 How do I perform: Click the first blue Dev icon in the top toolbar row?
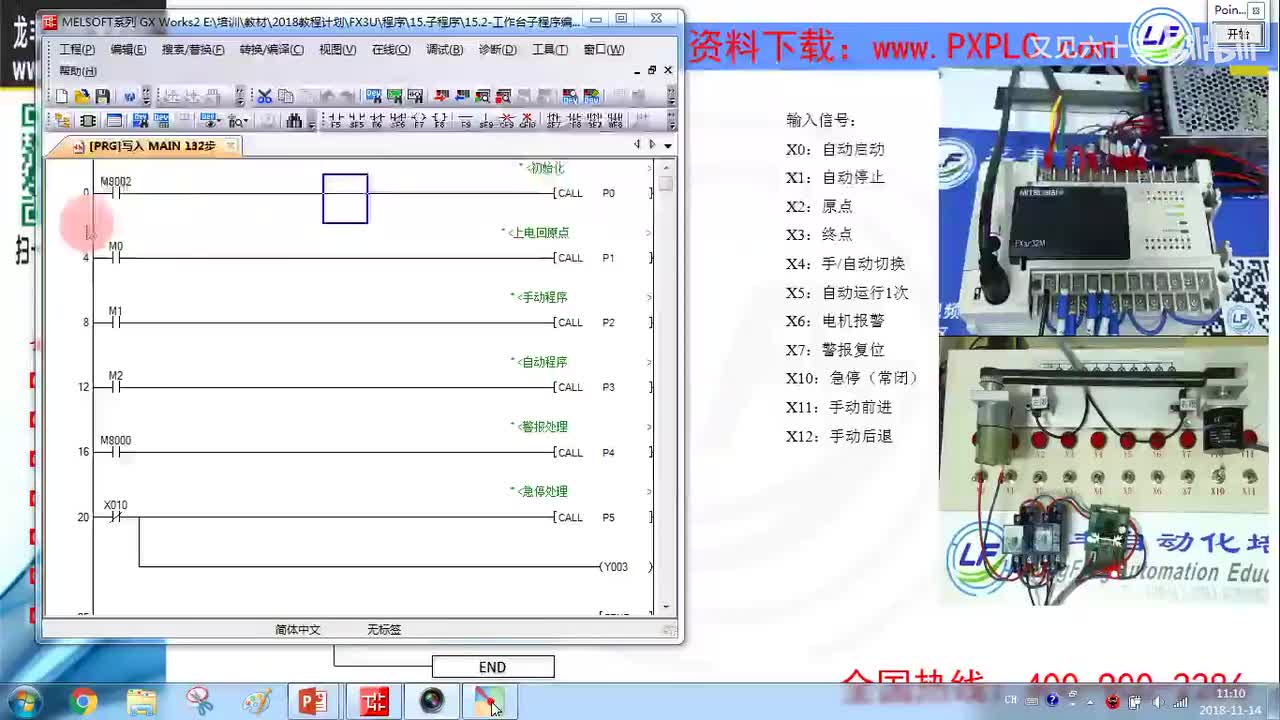(x=374, y=96)
